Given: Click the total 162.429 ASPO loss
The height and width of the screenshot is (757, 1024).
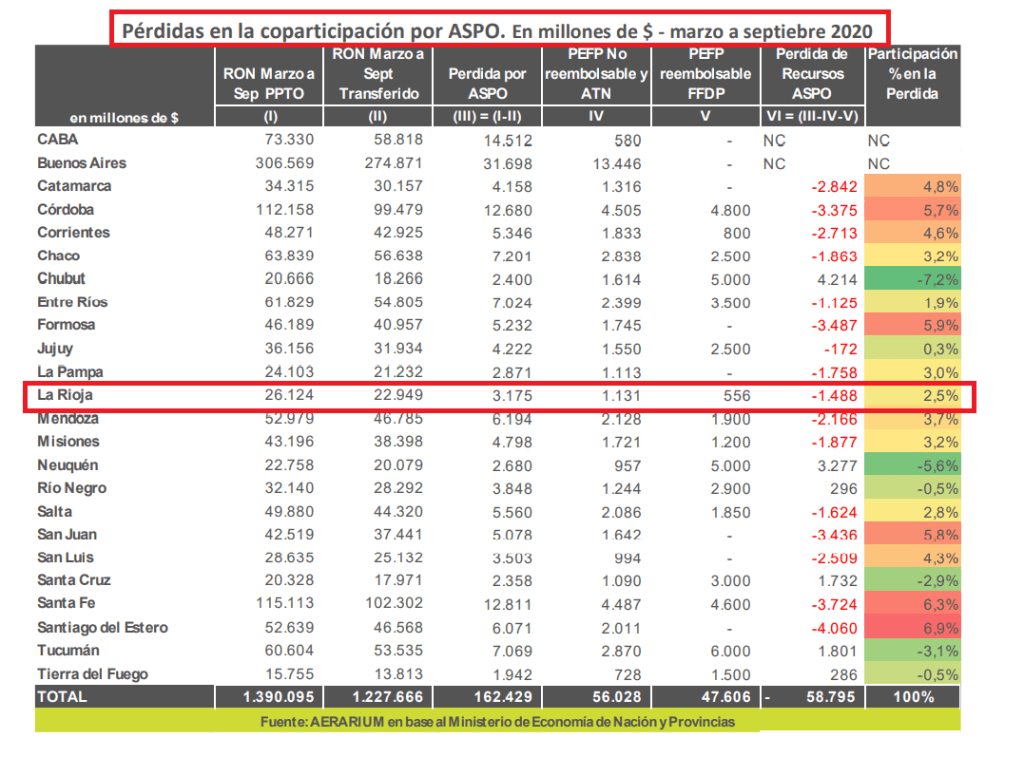Looking at the screenshot, I should [503, 697].
